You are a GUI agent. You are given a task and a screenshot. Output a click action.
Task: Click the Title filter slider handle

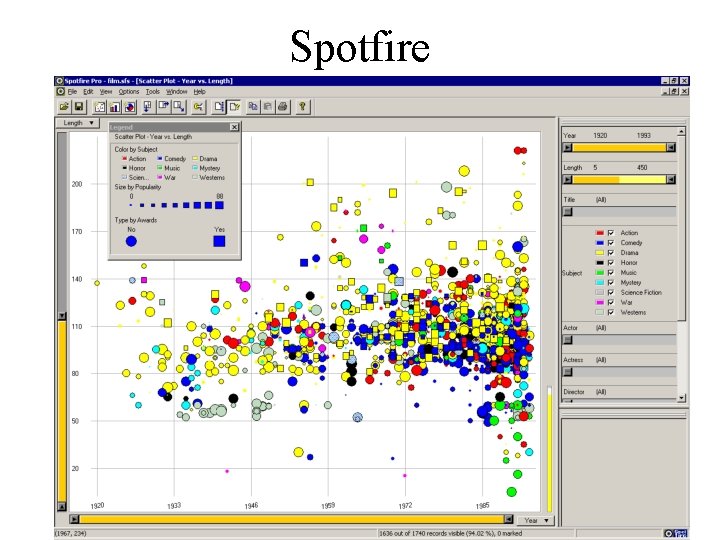(568, 212)
